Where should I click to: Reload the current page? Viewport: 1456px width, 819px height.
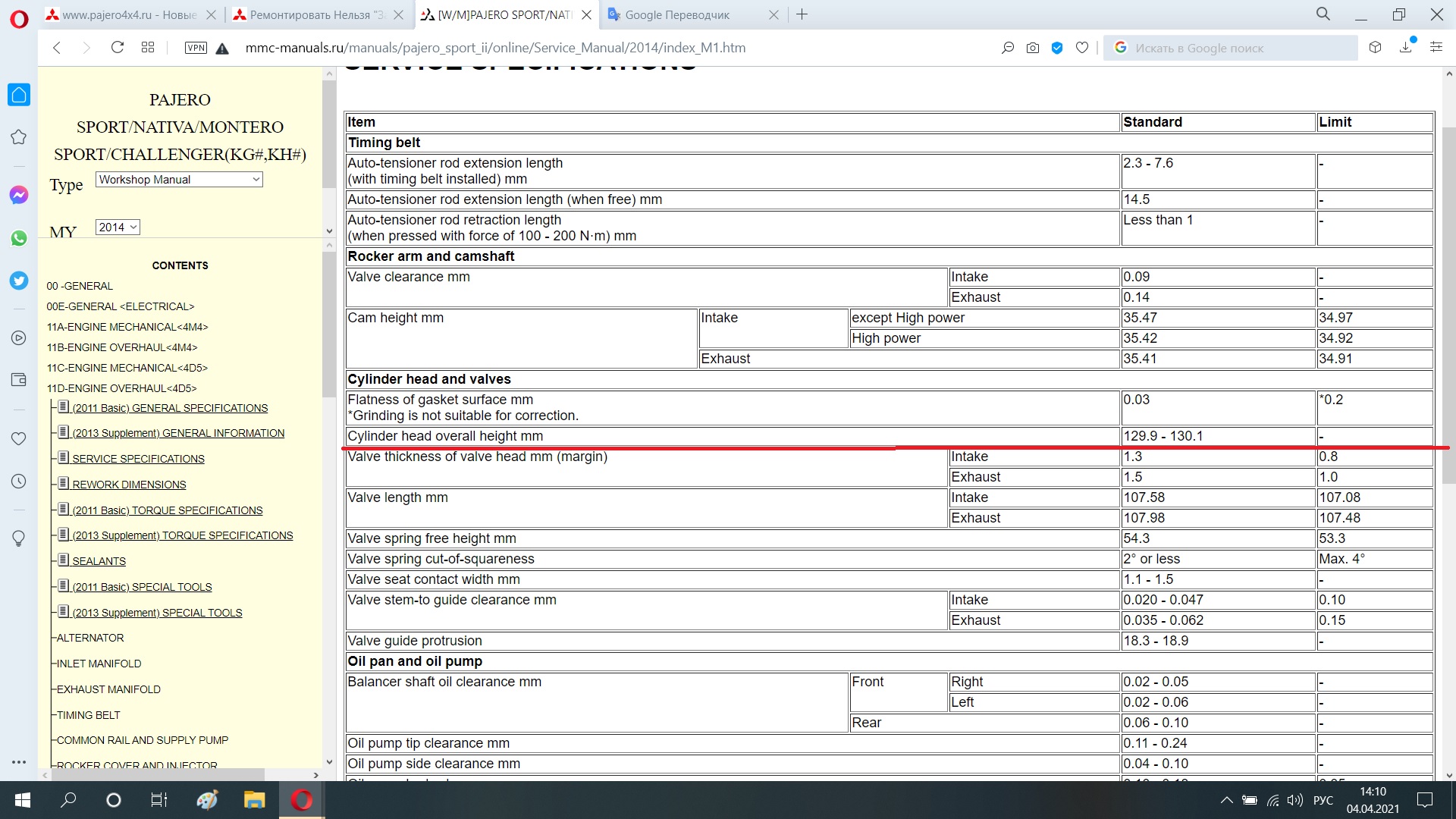[x=117, y=48]
